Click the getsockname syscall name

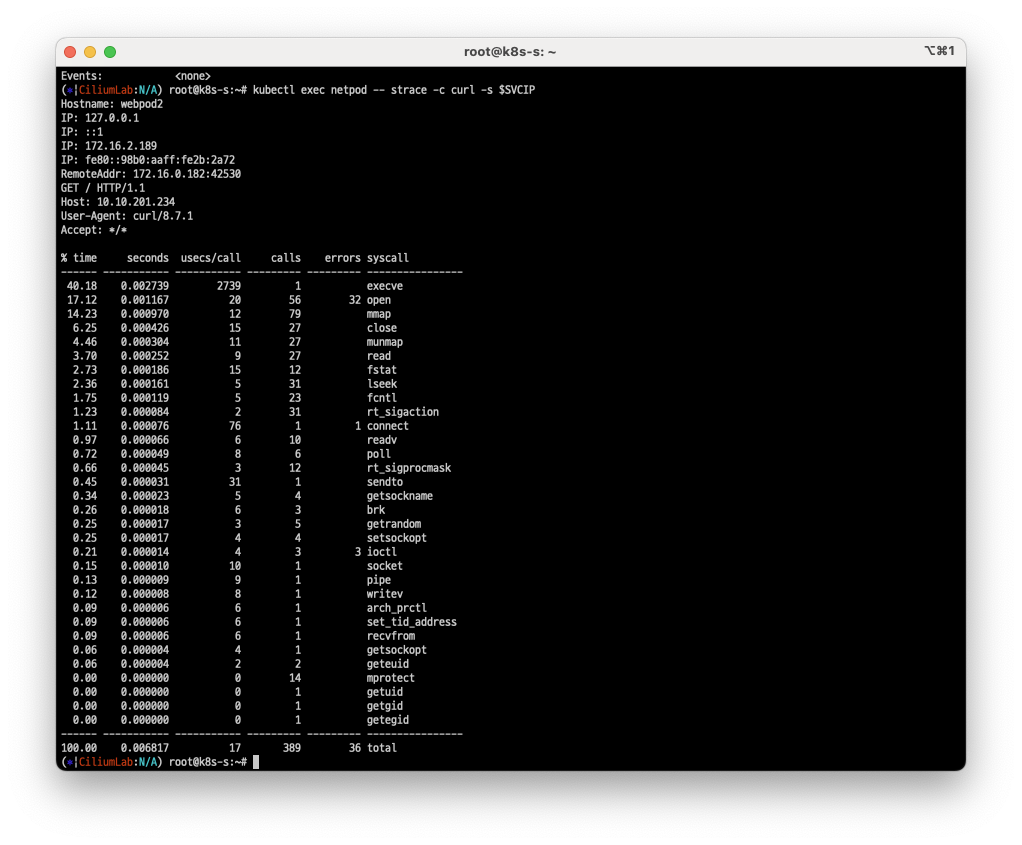click(x=400, y=496)
